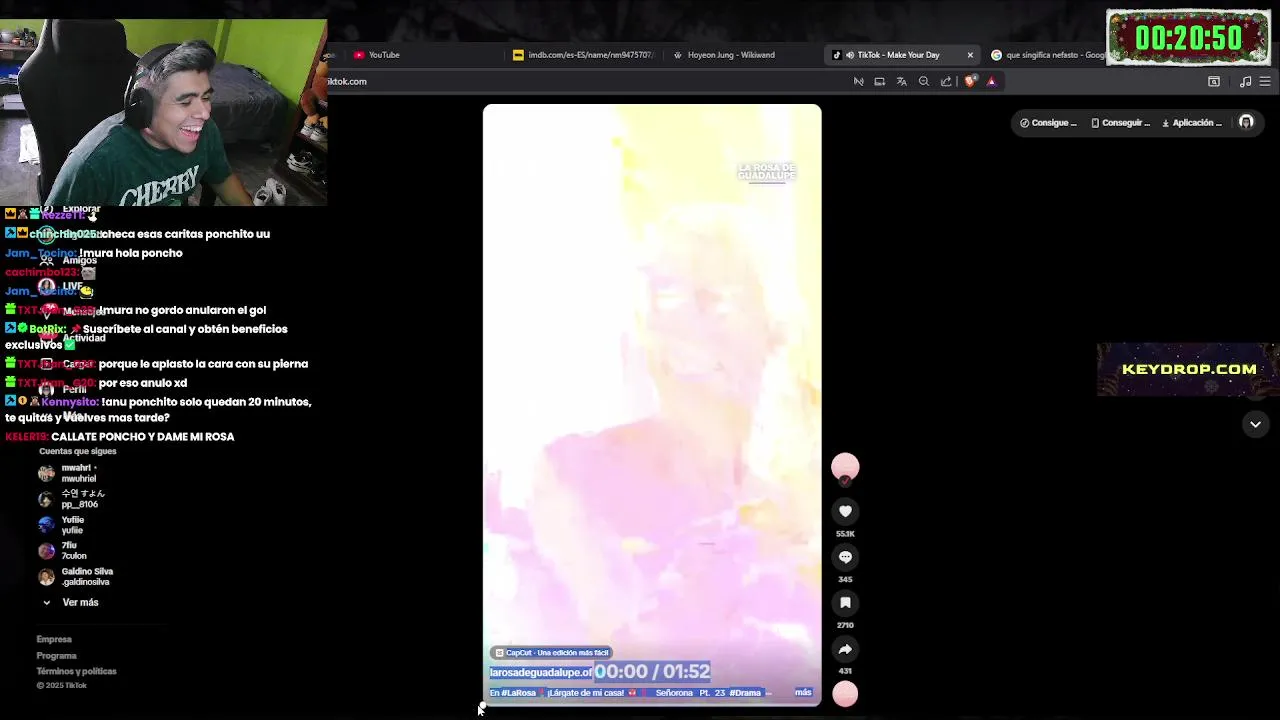Open the creator avatar above the like button

(845, 467)
